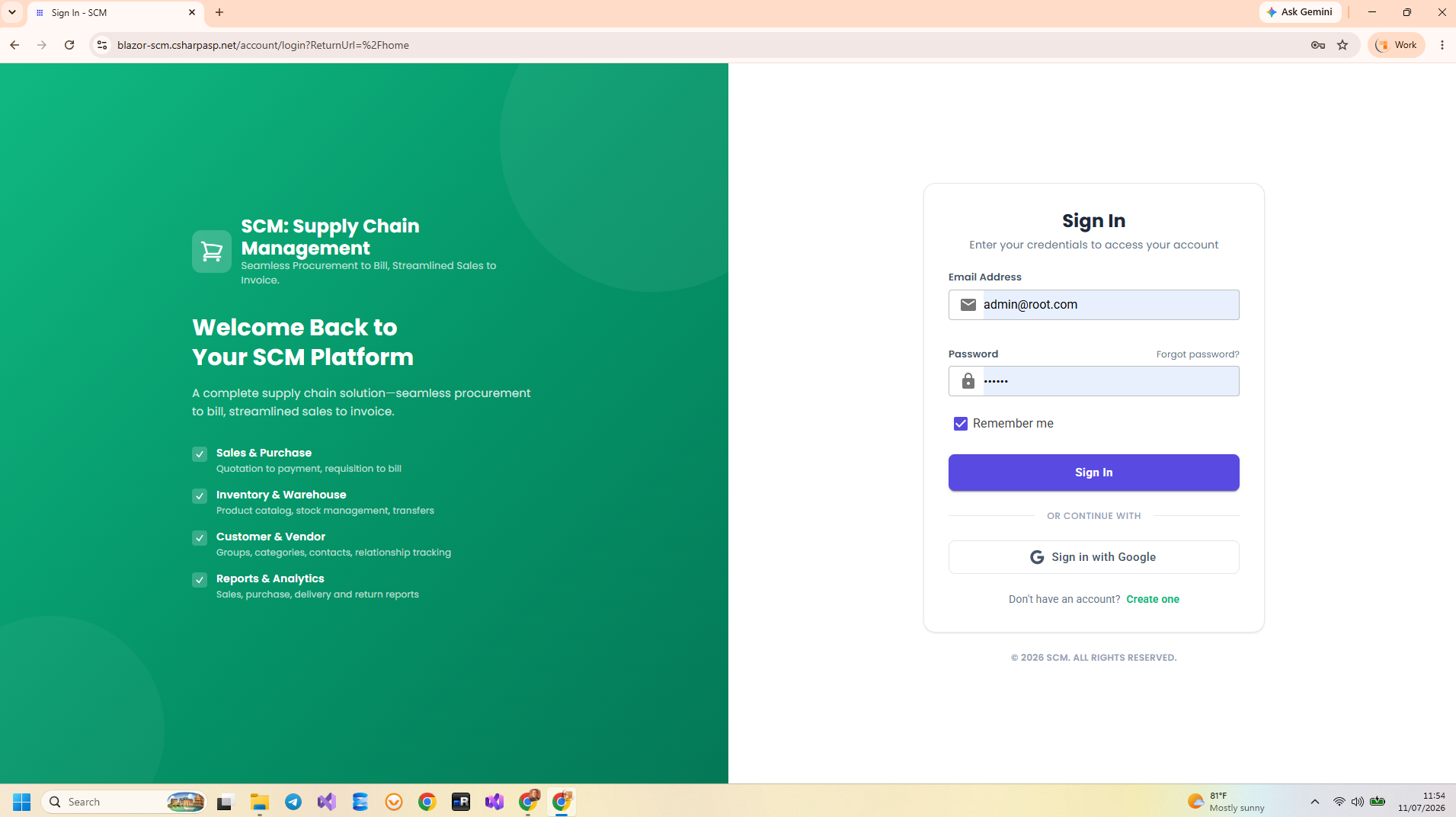Open the battery tray icon
Screen dimensions: 1456x817
pyautogui.click(x=1378, y=802)
